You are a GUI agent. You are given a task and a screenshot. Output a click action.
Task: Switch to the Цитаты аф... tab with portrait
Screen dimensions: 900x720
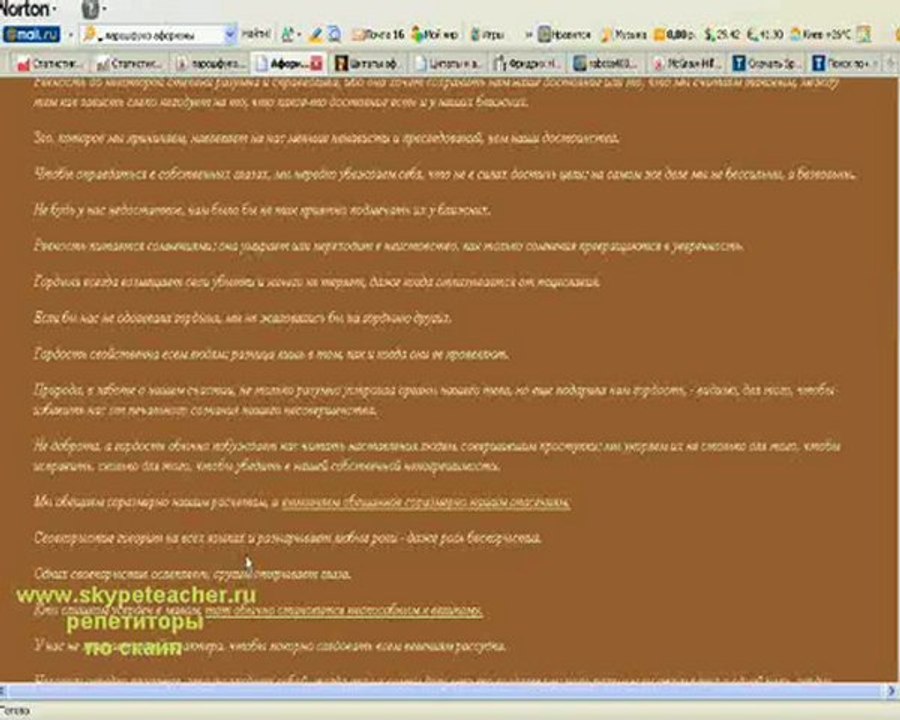[367, 63]
